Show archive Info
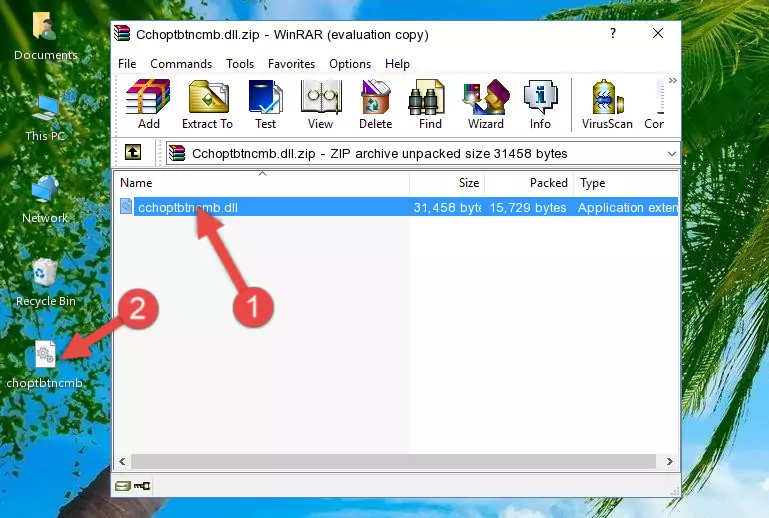The image size is (769, 518). 540,104
